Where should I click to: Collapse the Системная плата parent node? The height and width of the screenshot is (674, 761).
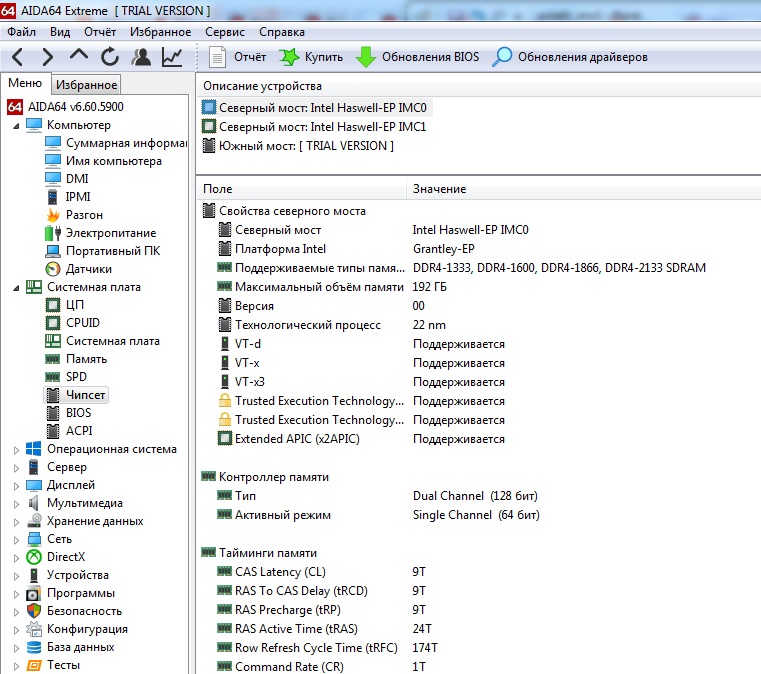click(x=16, y=288)
